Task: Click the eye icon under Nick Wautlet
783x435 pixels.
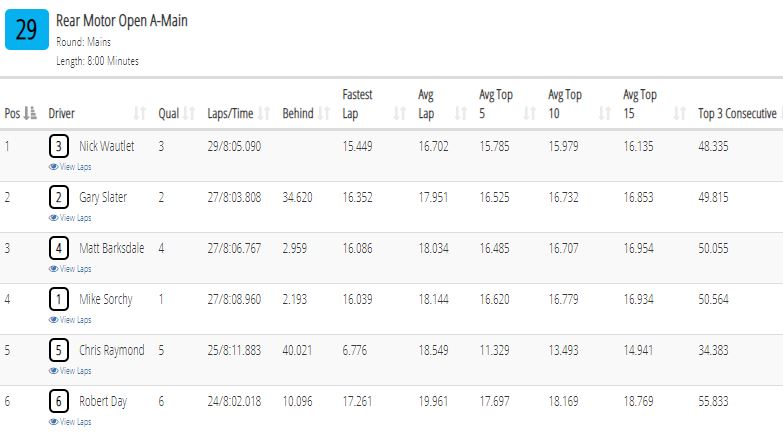Action: coord(53,167)
